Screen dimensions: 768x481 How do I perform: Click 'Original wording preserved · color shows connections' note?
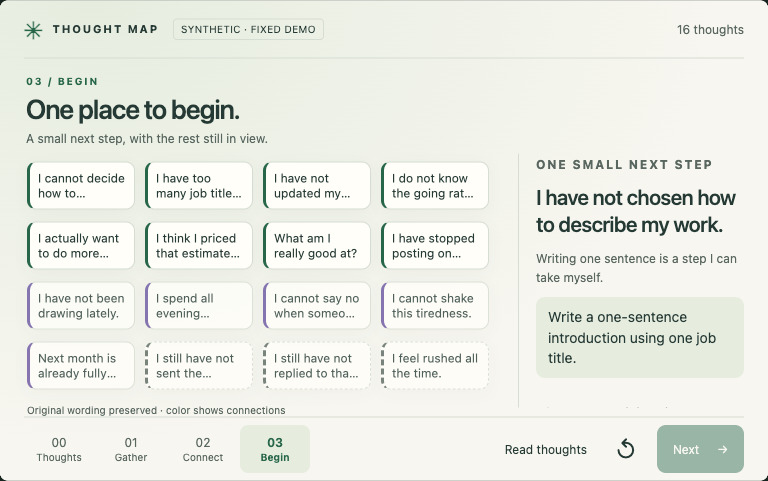156,410
